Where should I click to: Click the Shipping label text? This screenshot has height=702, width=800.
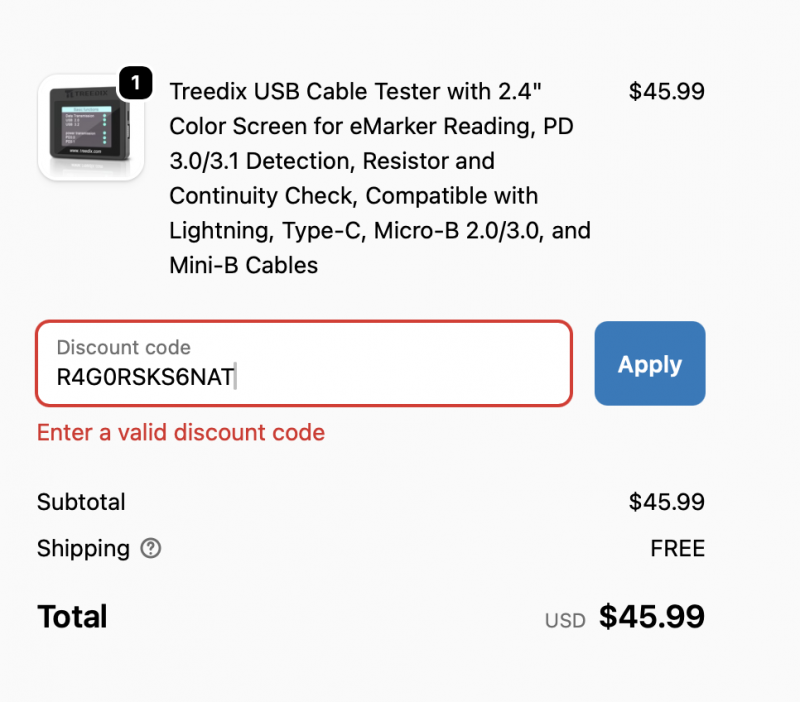(x=83, y=549)
